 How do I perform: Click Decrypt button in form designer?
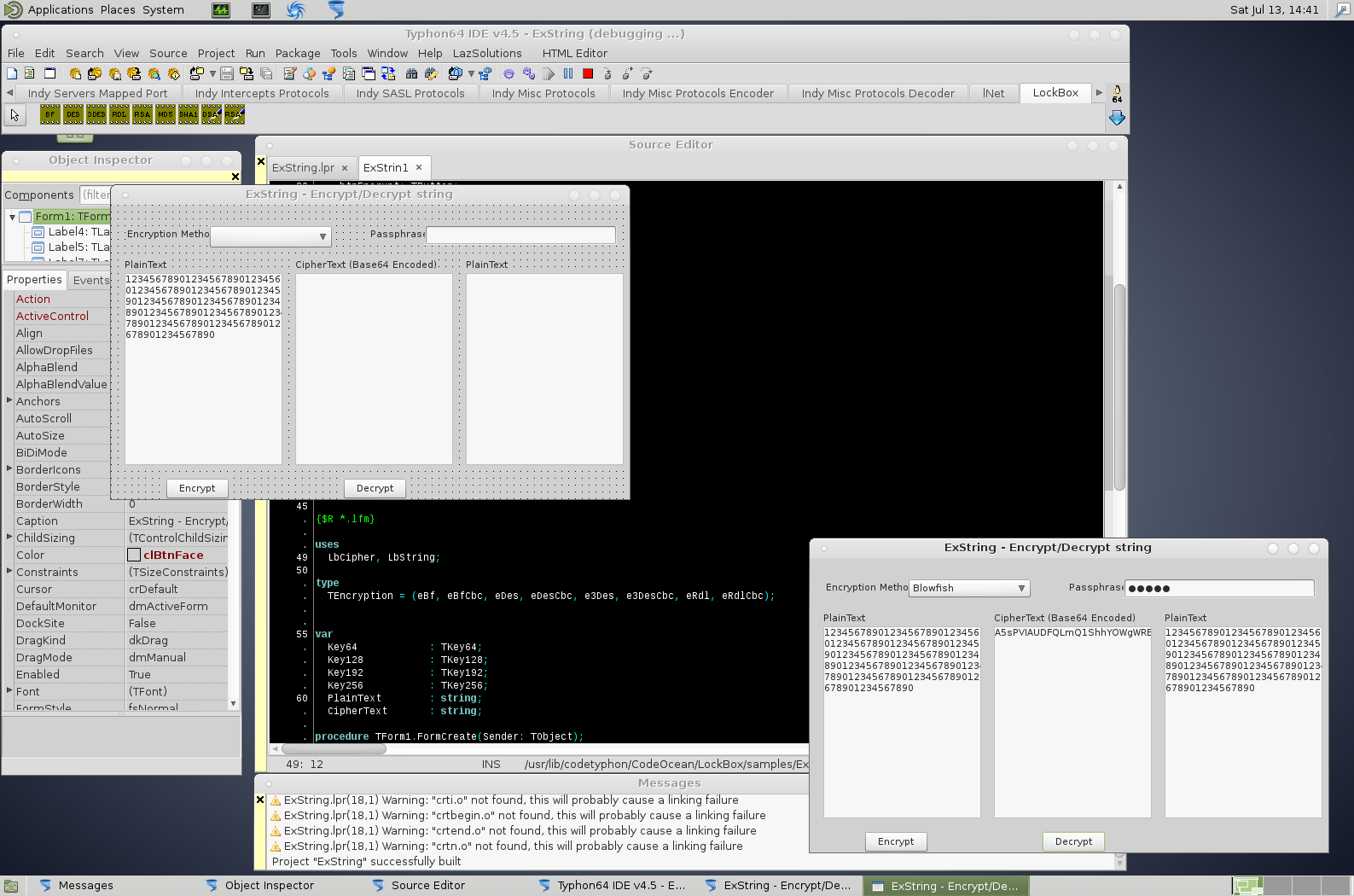[375, 488]
